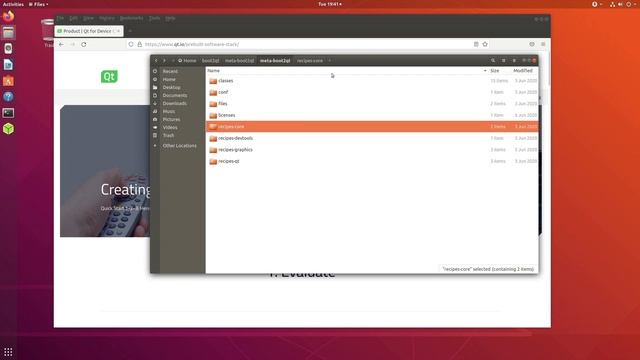Open the Firefox File menu
Viewport: 640px width, 360px height.
[60, 18]
